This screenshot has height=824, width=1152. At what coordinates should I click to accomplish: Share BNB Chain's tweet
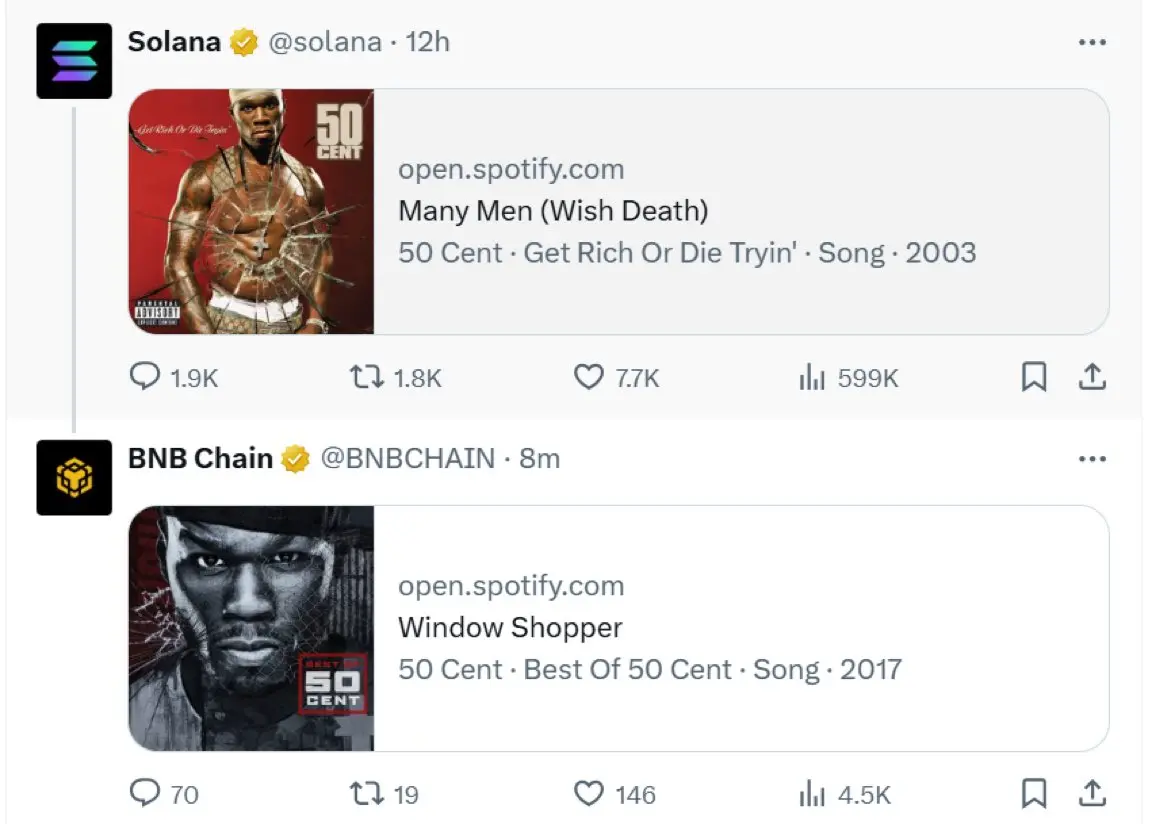click(1093, 794)
